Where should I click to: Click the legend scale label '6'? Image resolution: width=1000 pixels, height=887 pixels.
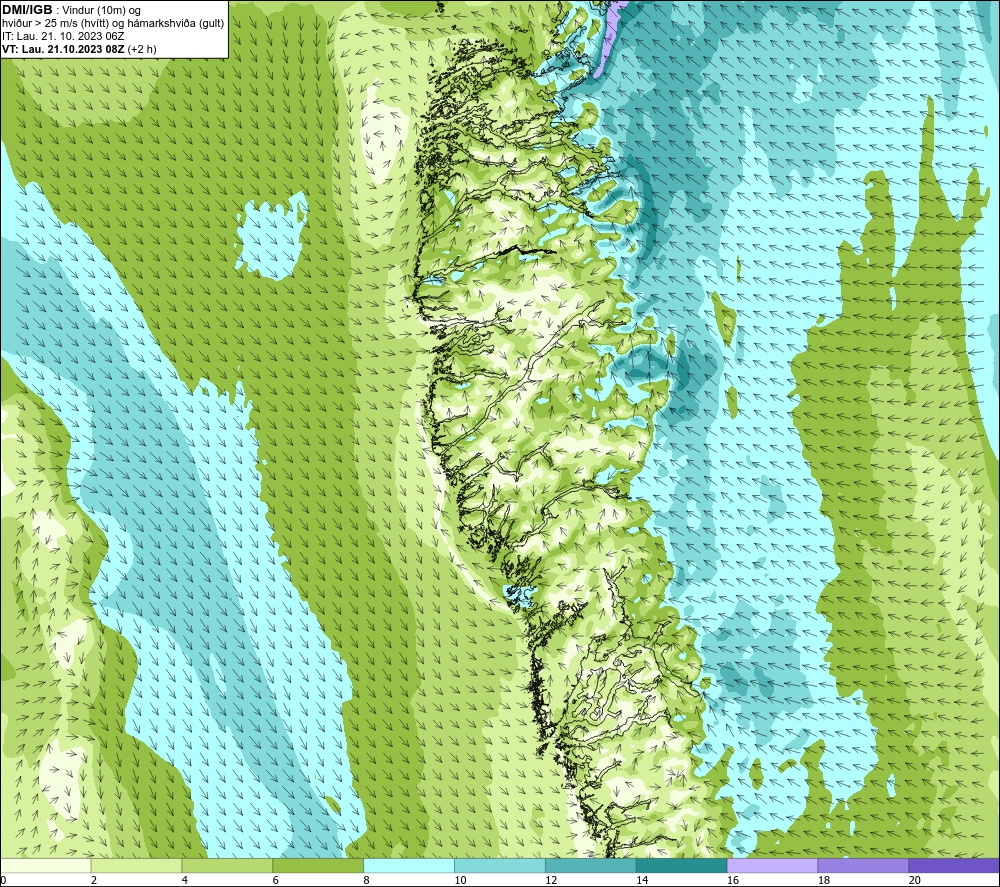pyautogui.click(x=276, y=880)
